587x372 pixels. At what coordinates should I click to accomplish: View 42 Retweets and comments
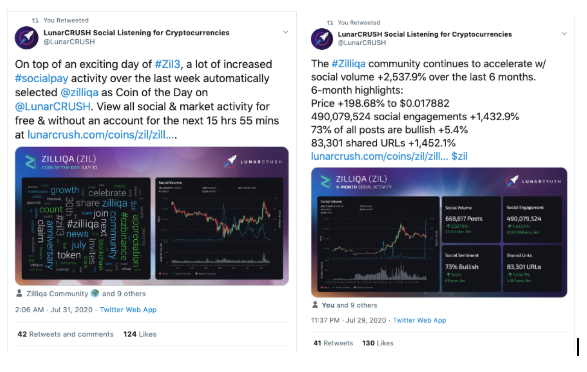(x=66, y=334)
